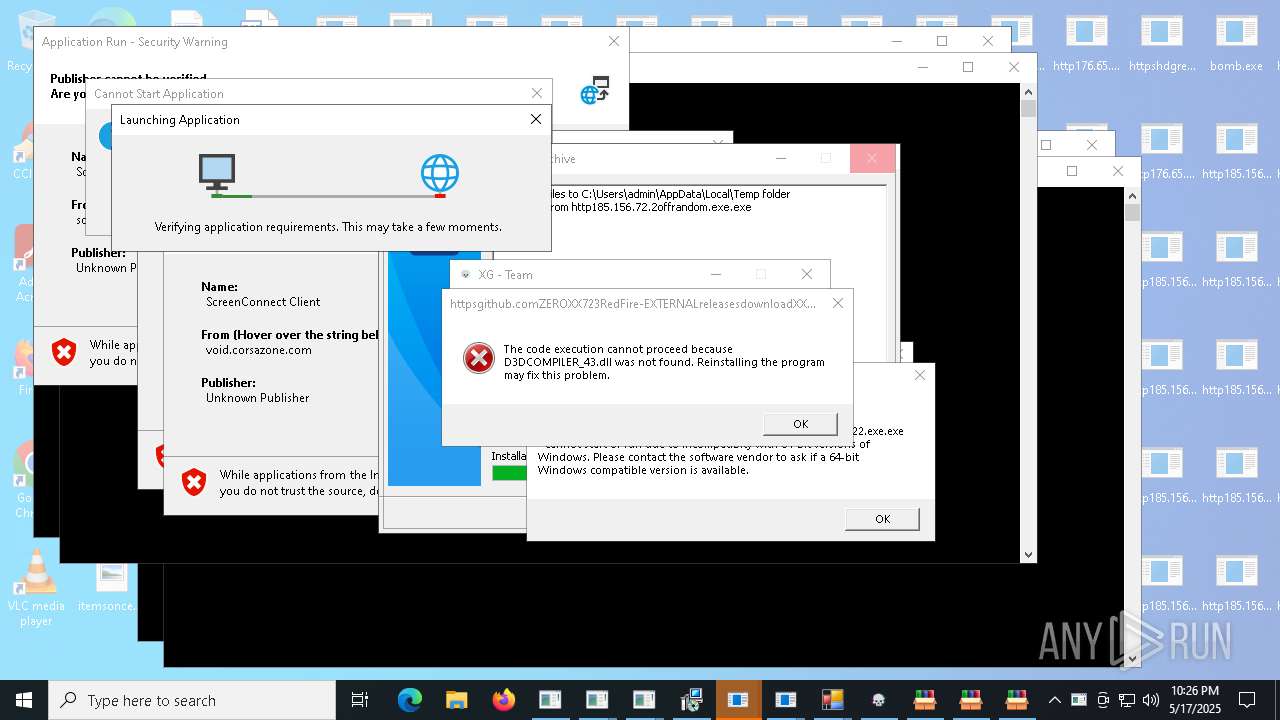Click the globe network icon in Security Warning header
The height and width of the screenshot is (720, 1280).
[595, 90]
